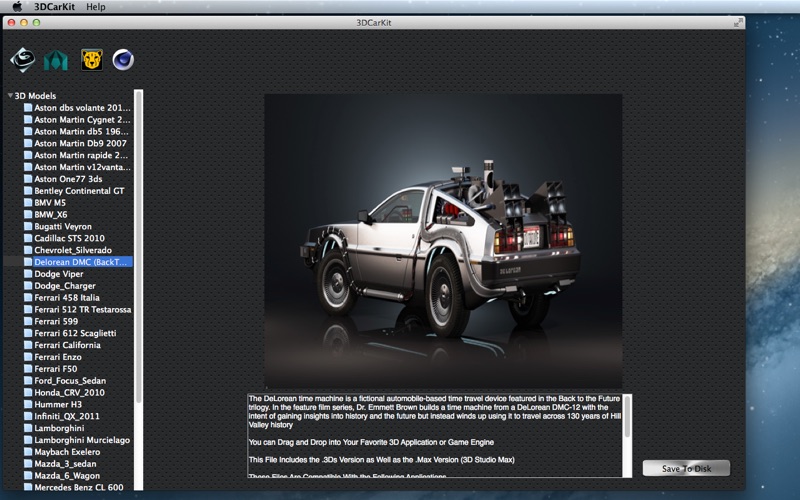The image size is (800, 500).
Task: Select Aston Martin rapide model
Action: coord(81,155)
